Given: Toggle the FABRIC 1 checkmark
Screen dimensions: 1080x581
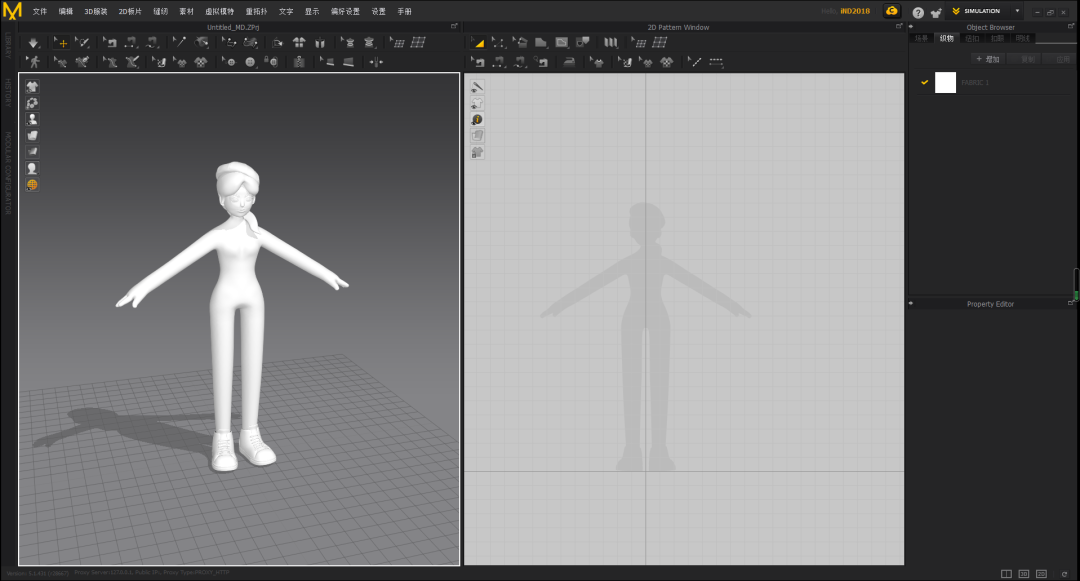Looking at the screenshot, I should tap(925, 82).
